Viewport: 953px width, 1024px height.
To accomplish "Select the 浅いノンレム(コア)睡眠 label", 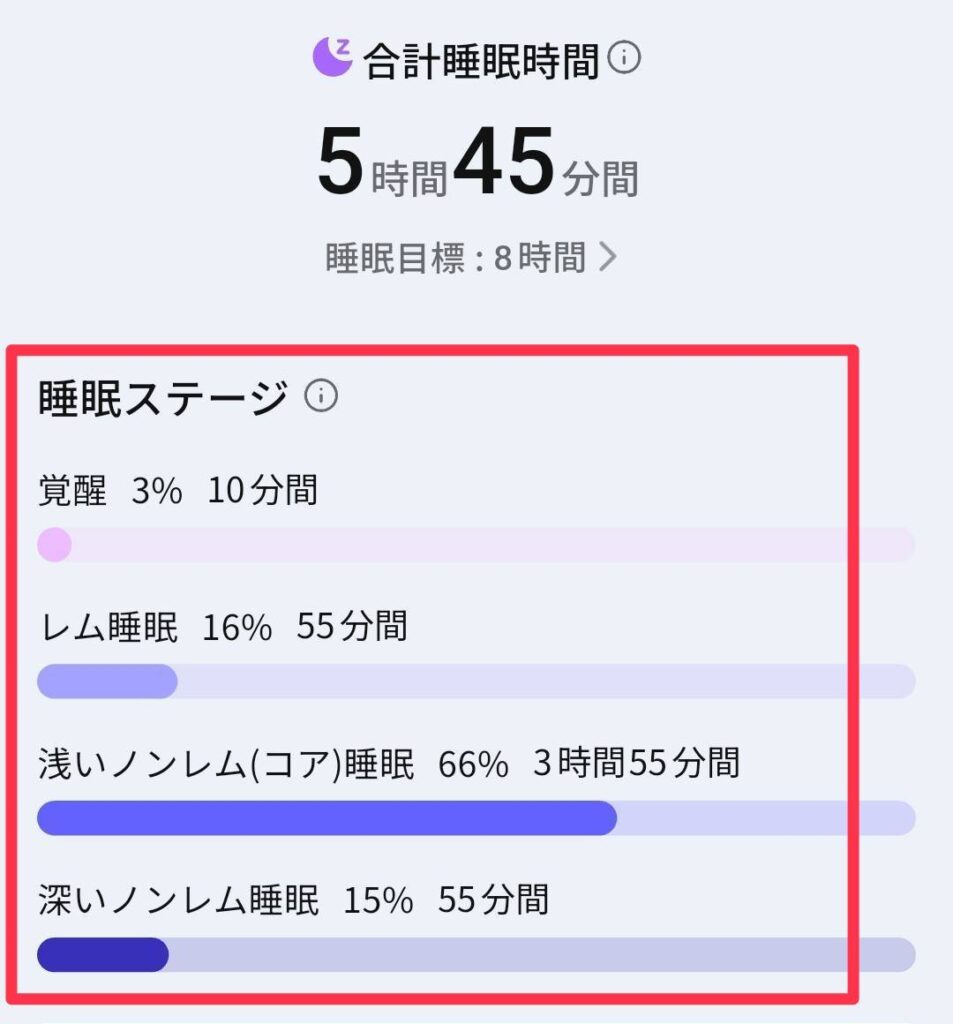I will tap(225, 764).
